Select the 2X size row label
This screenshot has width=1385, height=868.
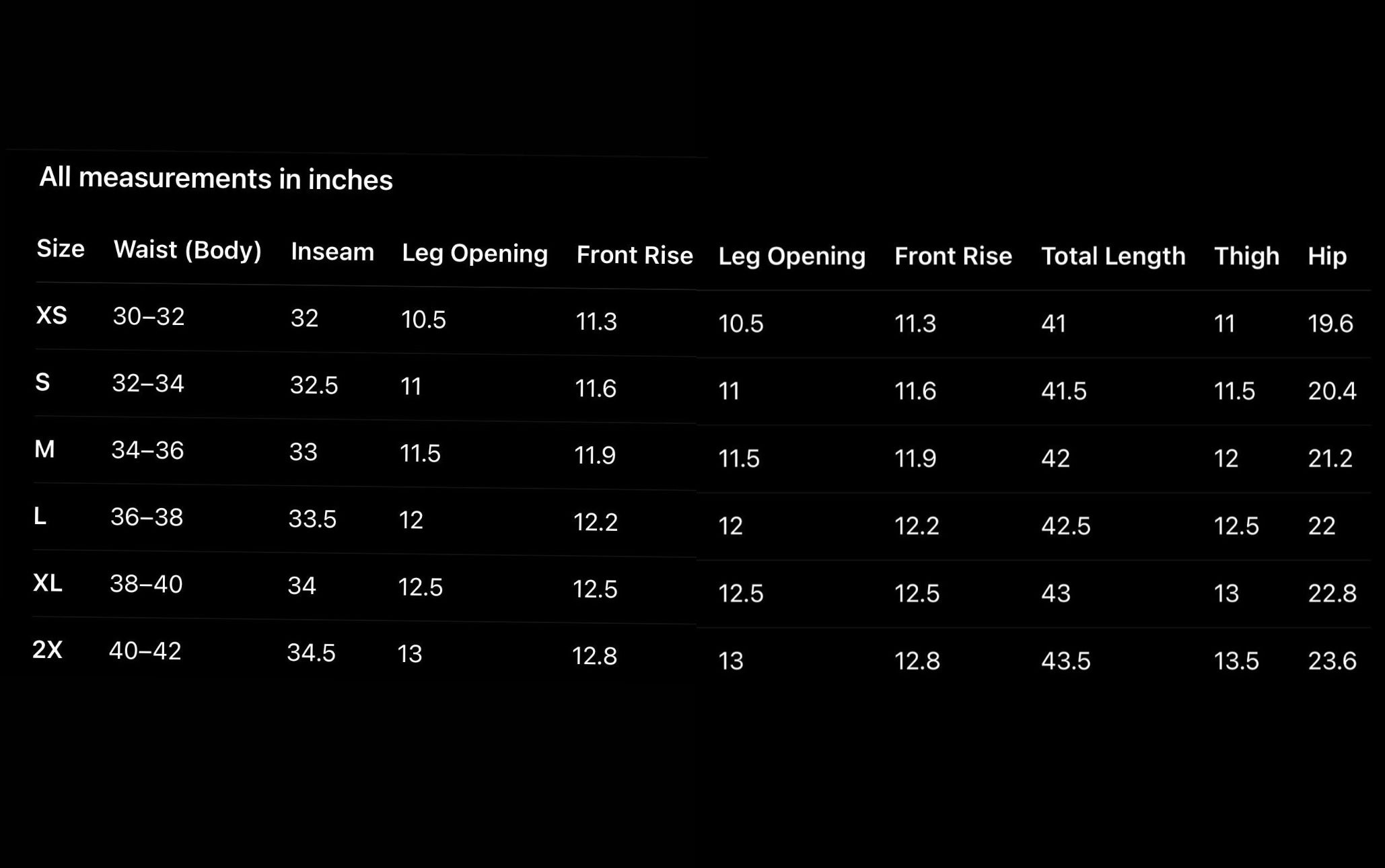47,649
